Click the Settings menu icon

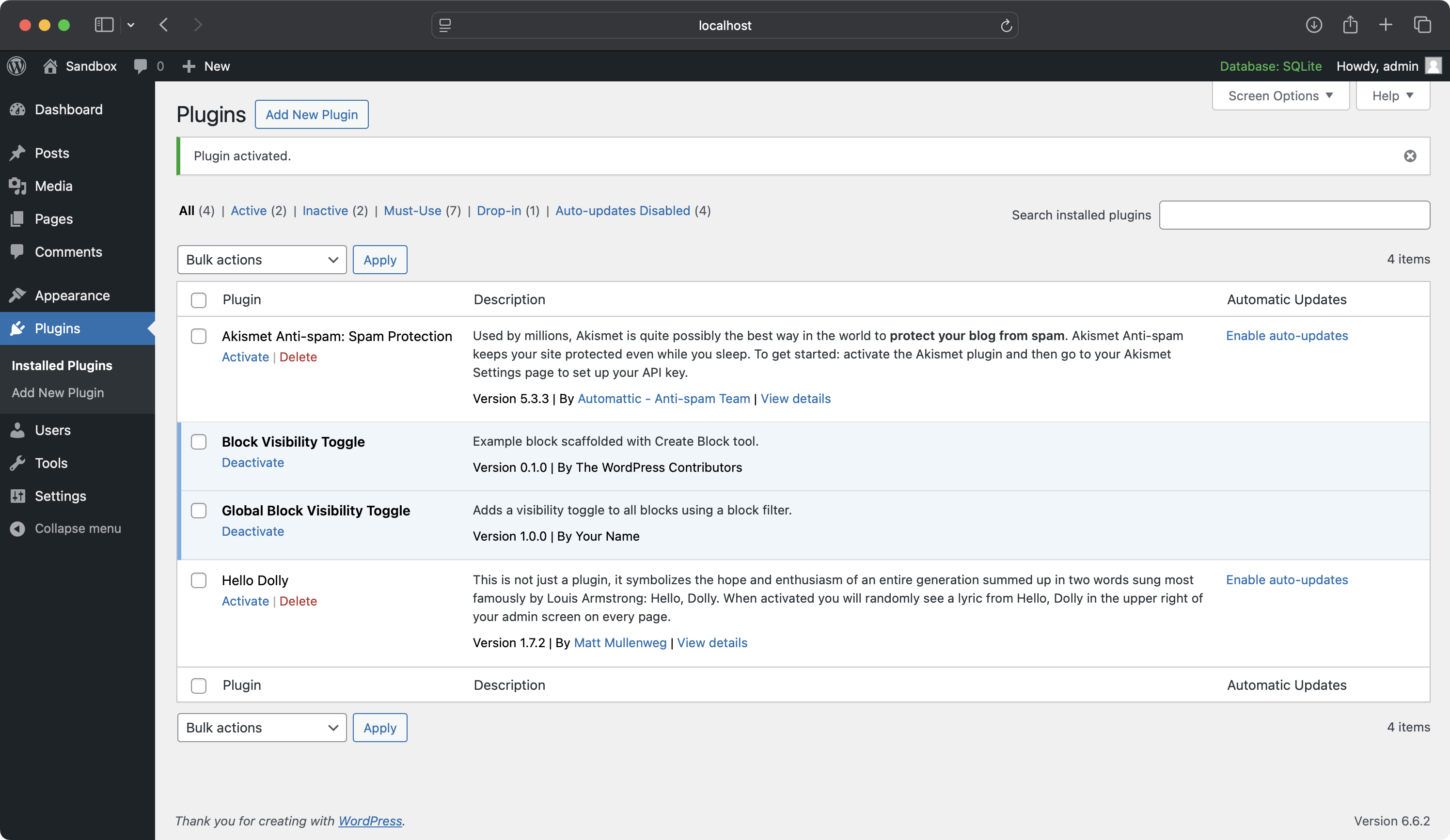pyautogui.click(x=17, y=495)
